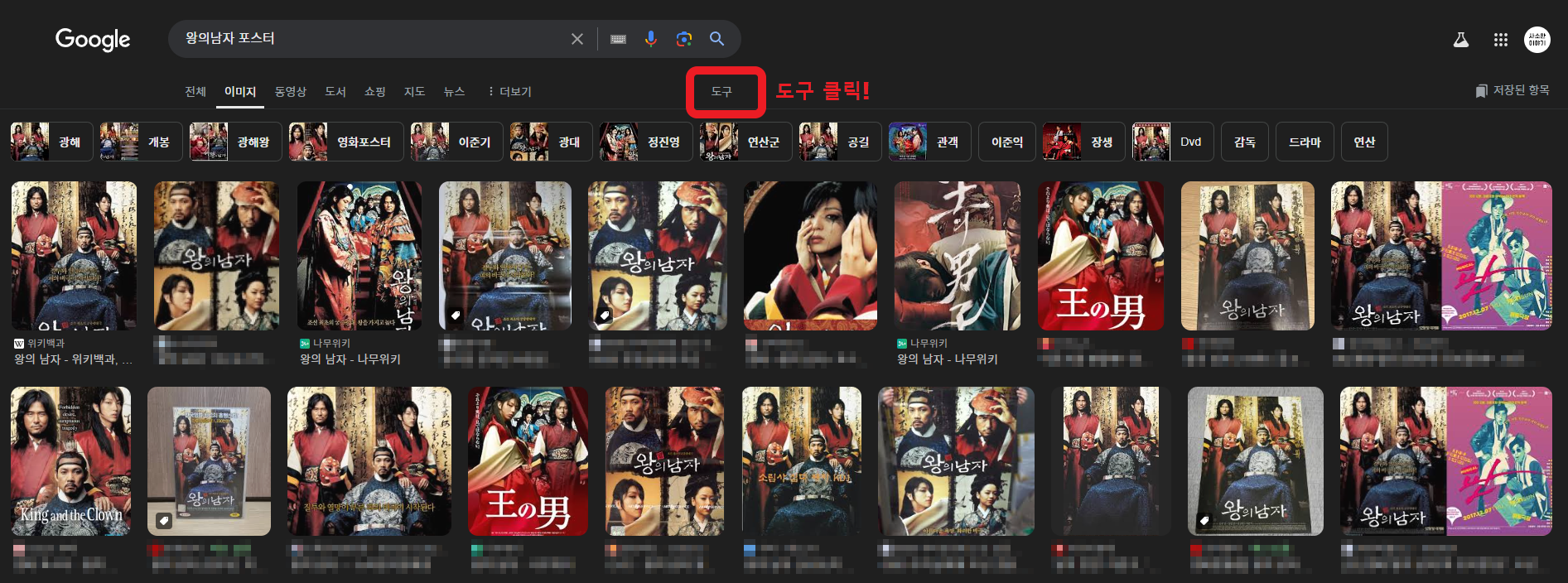Select the 장생 filter chip
1568x583 pixels.
point(1084,142)
